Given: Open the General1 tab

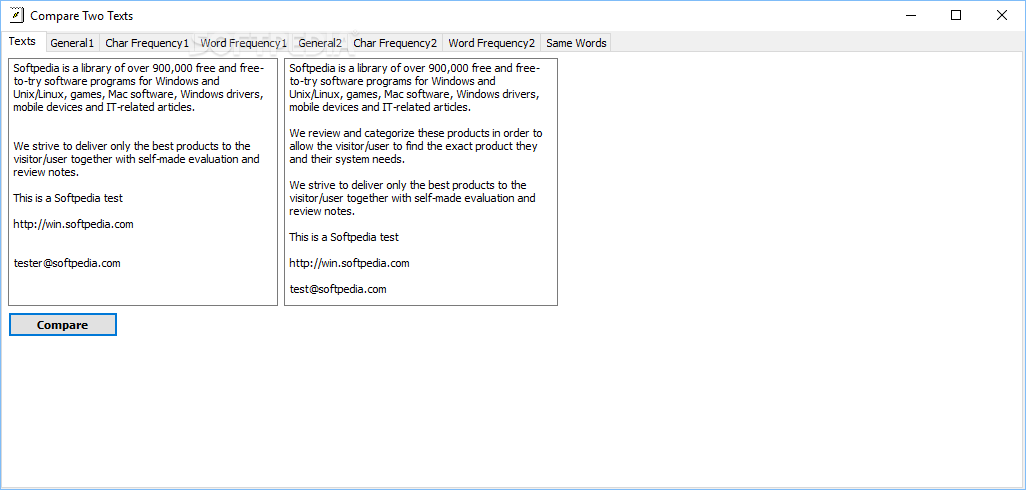Looking at the screenshot, I should (73, 43).
